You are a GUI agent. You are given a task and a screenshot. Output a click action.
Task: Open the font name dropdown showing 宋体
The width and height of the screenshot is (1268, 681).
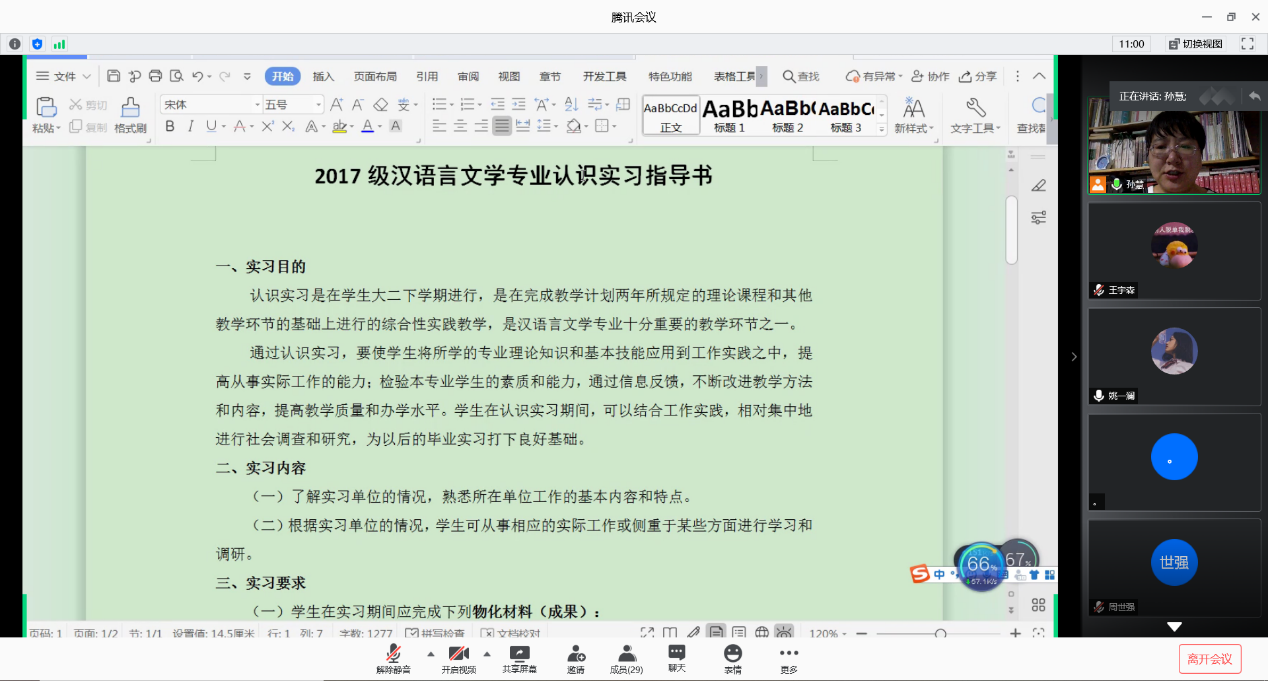pos(209,104)
